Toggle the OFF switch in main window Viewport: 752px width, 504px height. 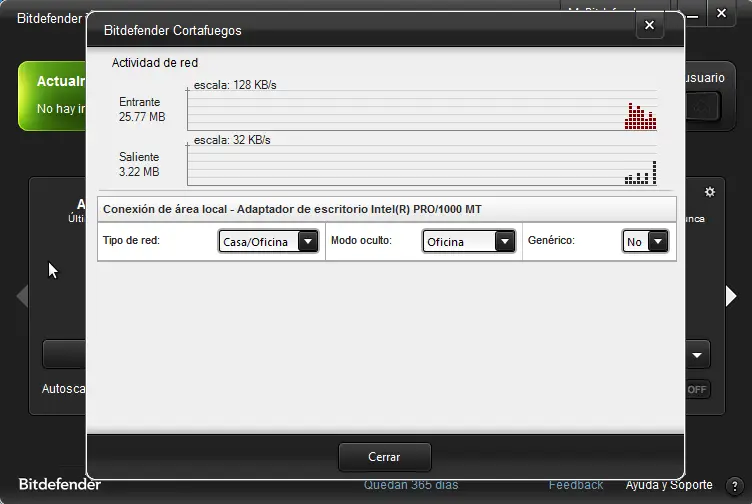click(697, 389)
